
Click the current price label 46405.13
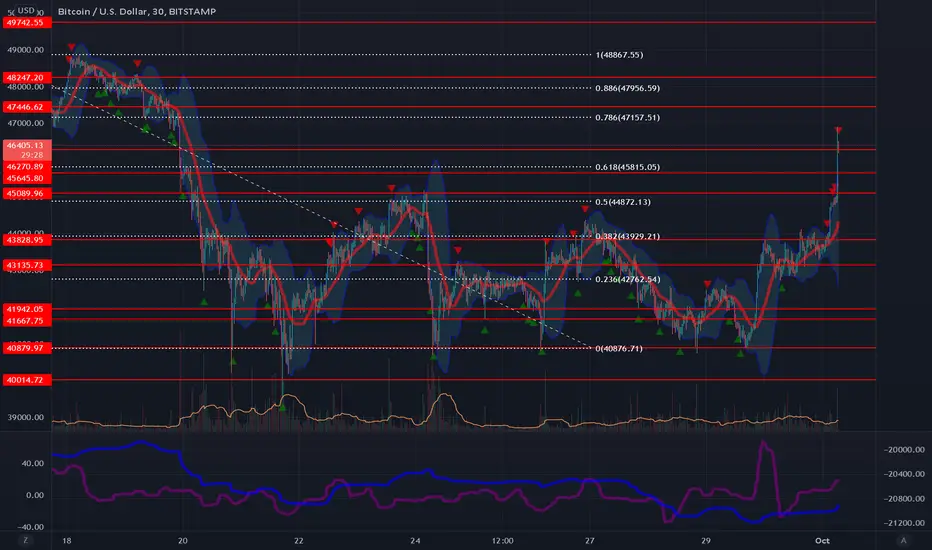pos(27,145)
